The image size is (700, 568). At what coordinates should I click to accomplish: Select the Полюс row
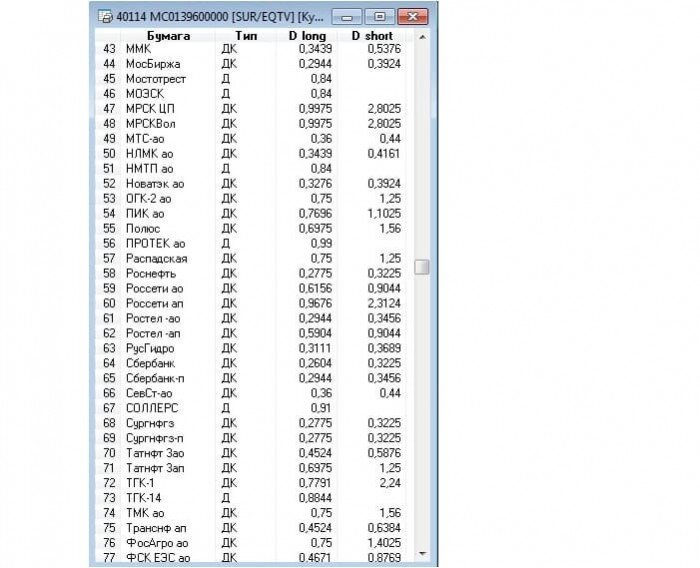[x=251, y=228]
